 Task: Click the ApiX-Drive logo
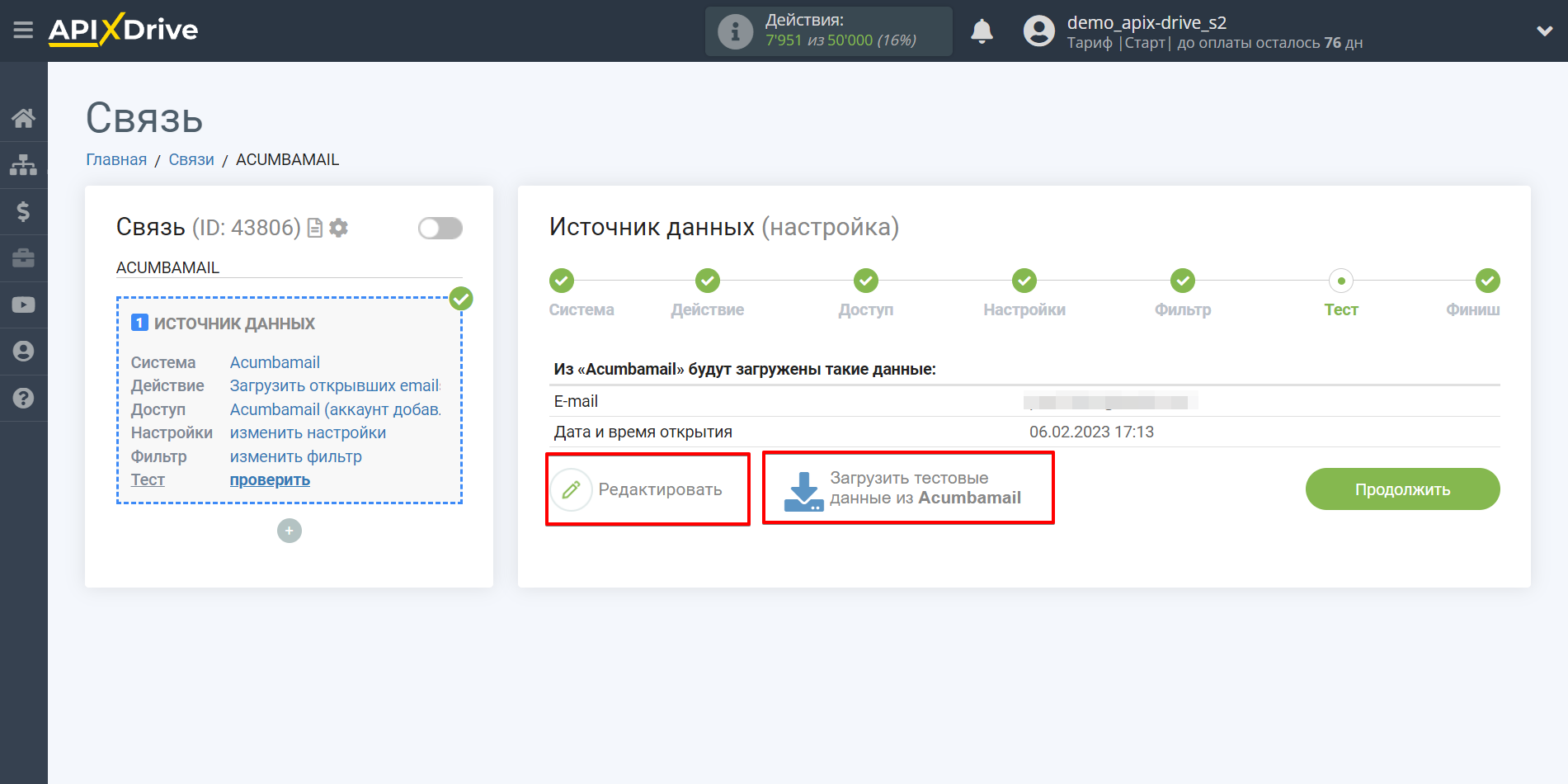[123, 30]
